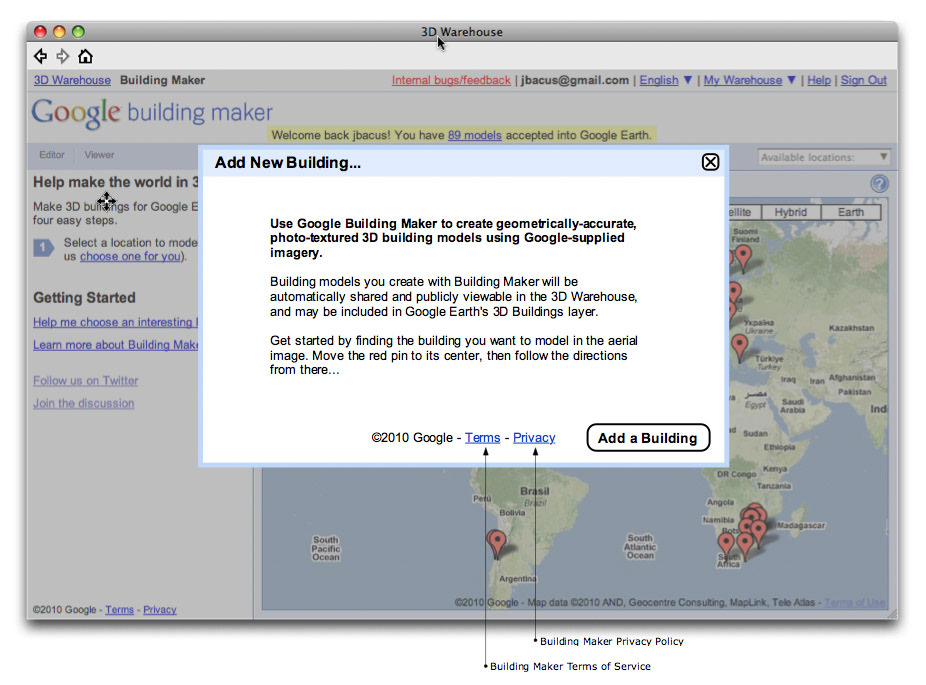Click the 3D Warehouse window title

[462, 32]
